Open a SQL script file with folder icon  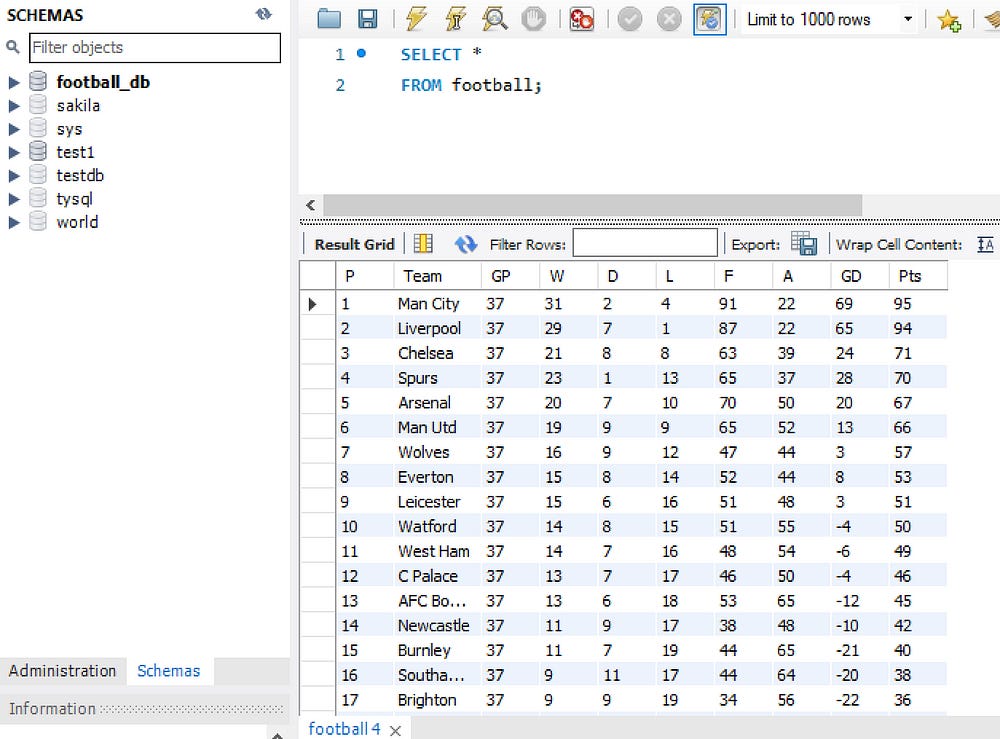coord(329,19)
